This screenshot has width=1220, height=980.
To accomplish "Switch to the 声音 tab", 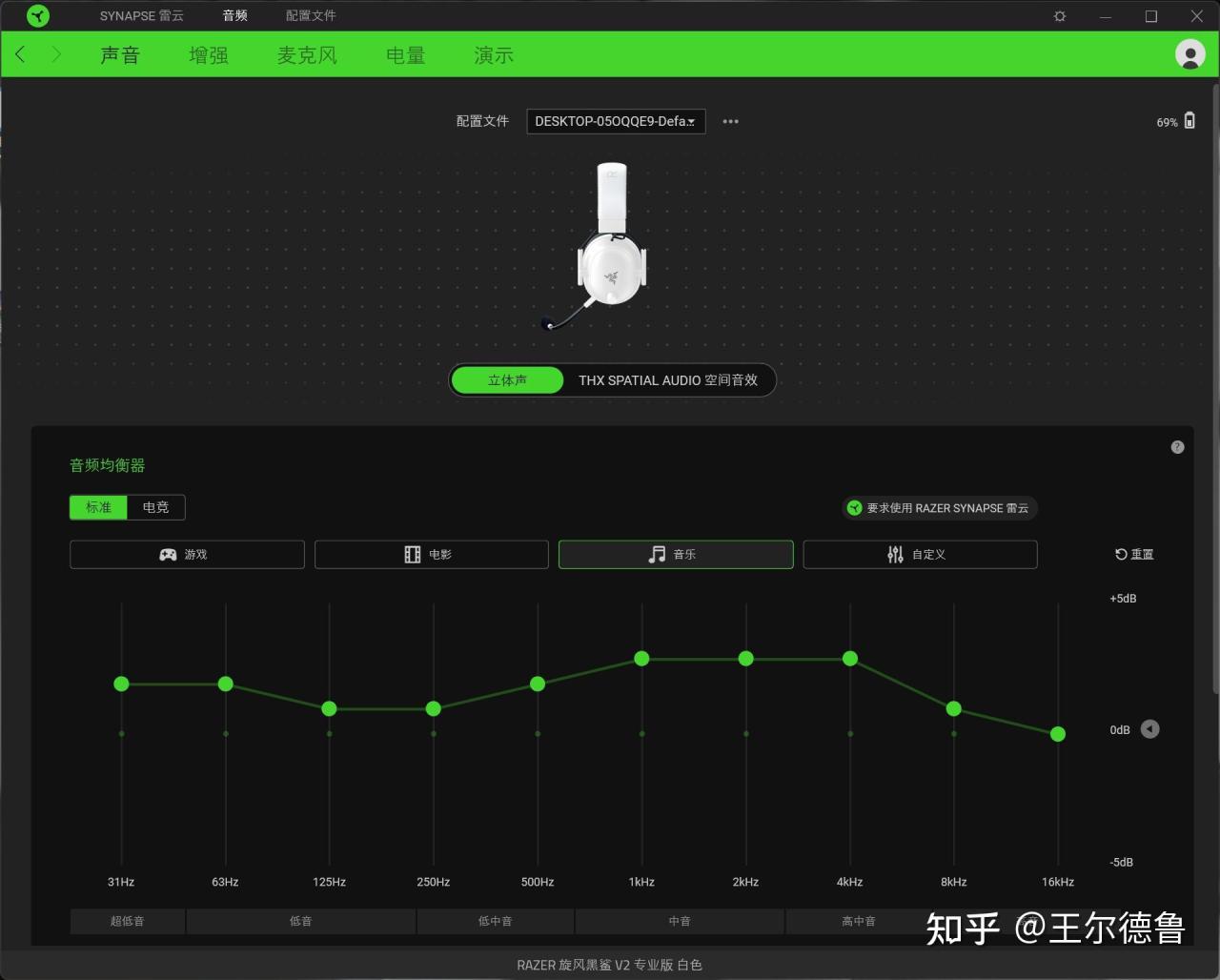I will (x=120, y=55).
